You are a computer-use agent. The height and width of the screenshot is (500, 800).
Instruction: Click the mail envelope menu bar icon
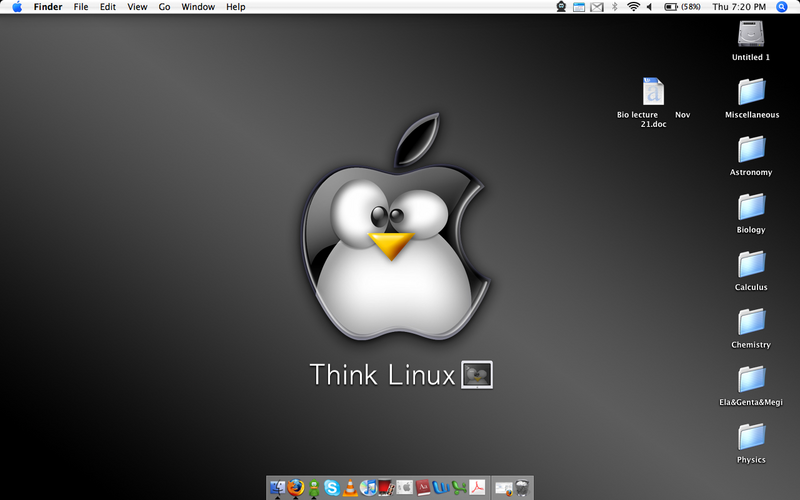(x=597, y=7)
